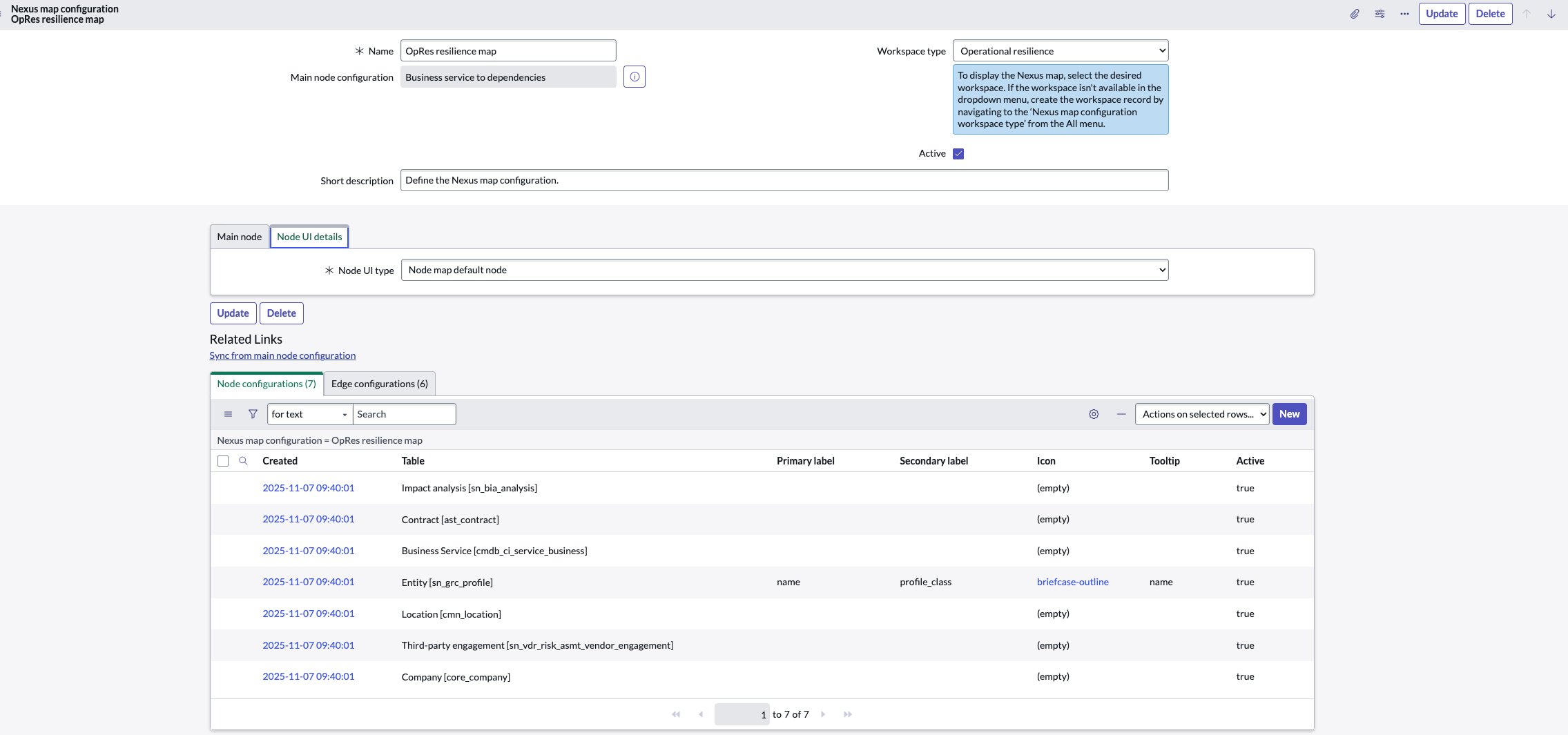Image resolution: width=1568 pixels, height=735 pixels.
Task: Click the filter breadcrumb 'Nexus map configuration = OpRes resilience map'
Action: point(320,440)
